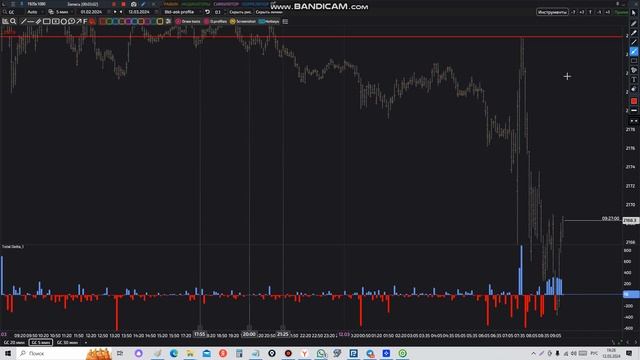The width and height of the screenshot is (640, 360).
Task: Open the Windows Start menu
Action: click(x=8, y=353)
